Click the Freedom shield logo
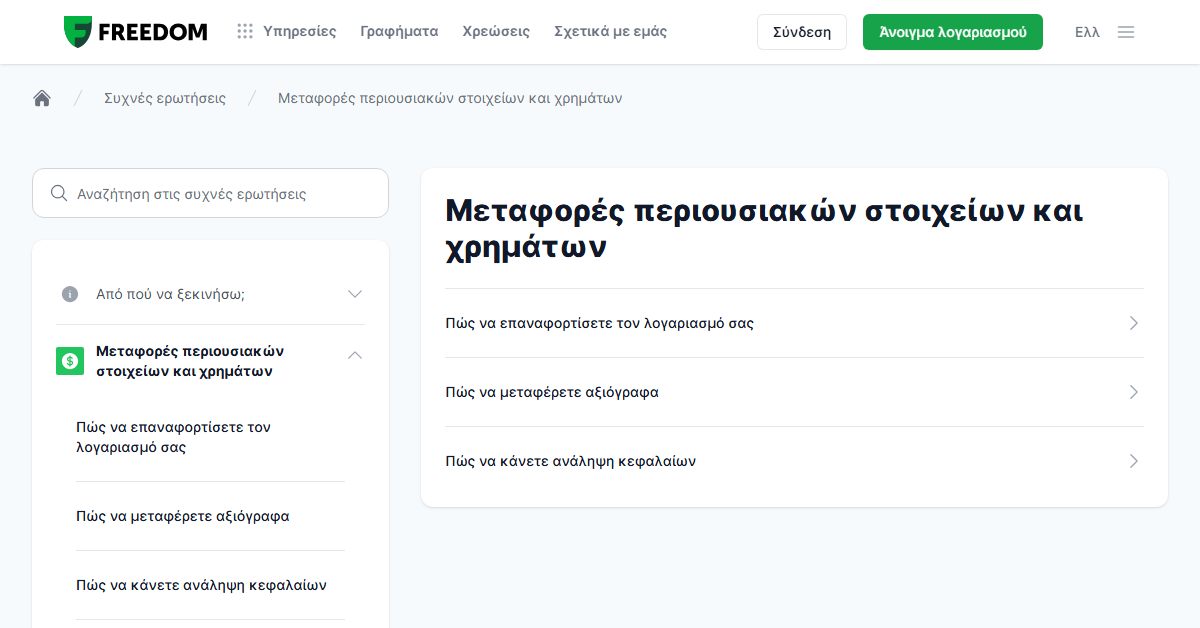This screenshot has height=628, width=1200. click(x=78, y=32)
